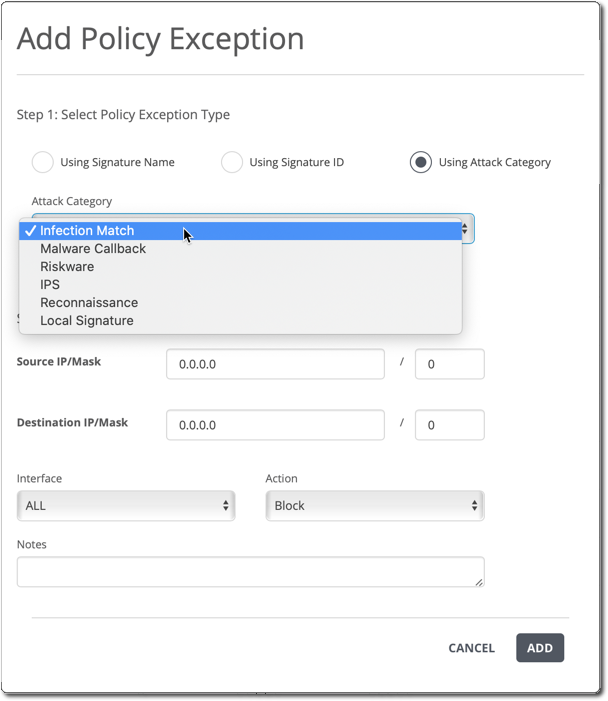The width and height of the screenshot is (608, 701).
Task: Cancel the policy exception dialog
Action: coord(472,648)
